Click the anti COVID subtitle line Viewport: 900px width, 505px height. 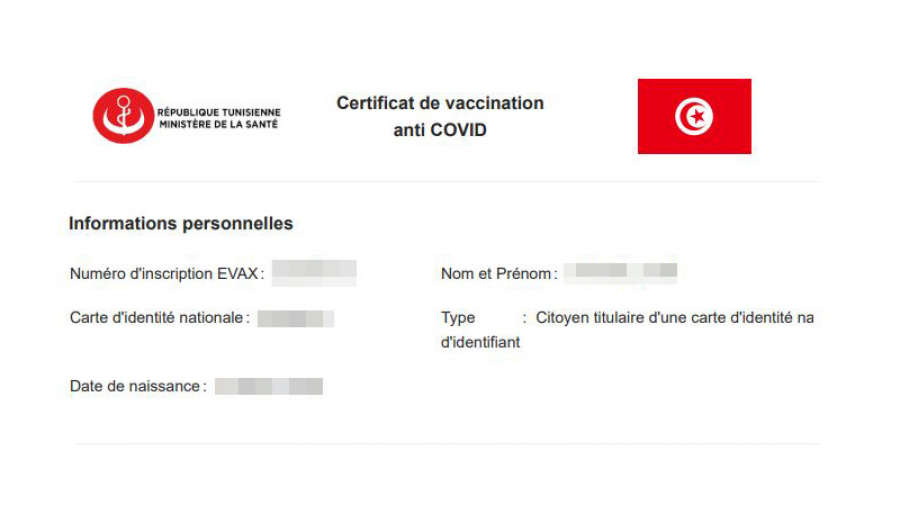[x=440, y=130]
